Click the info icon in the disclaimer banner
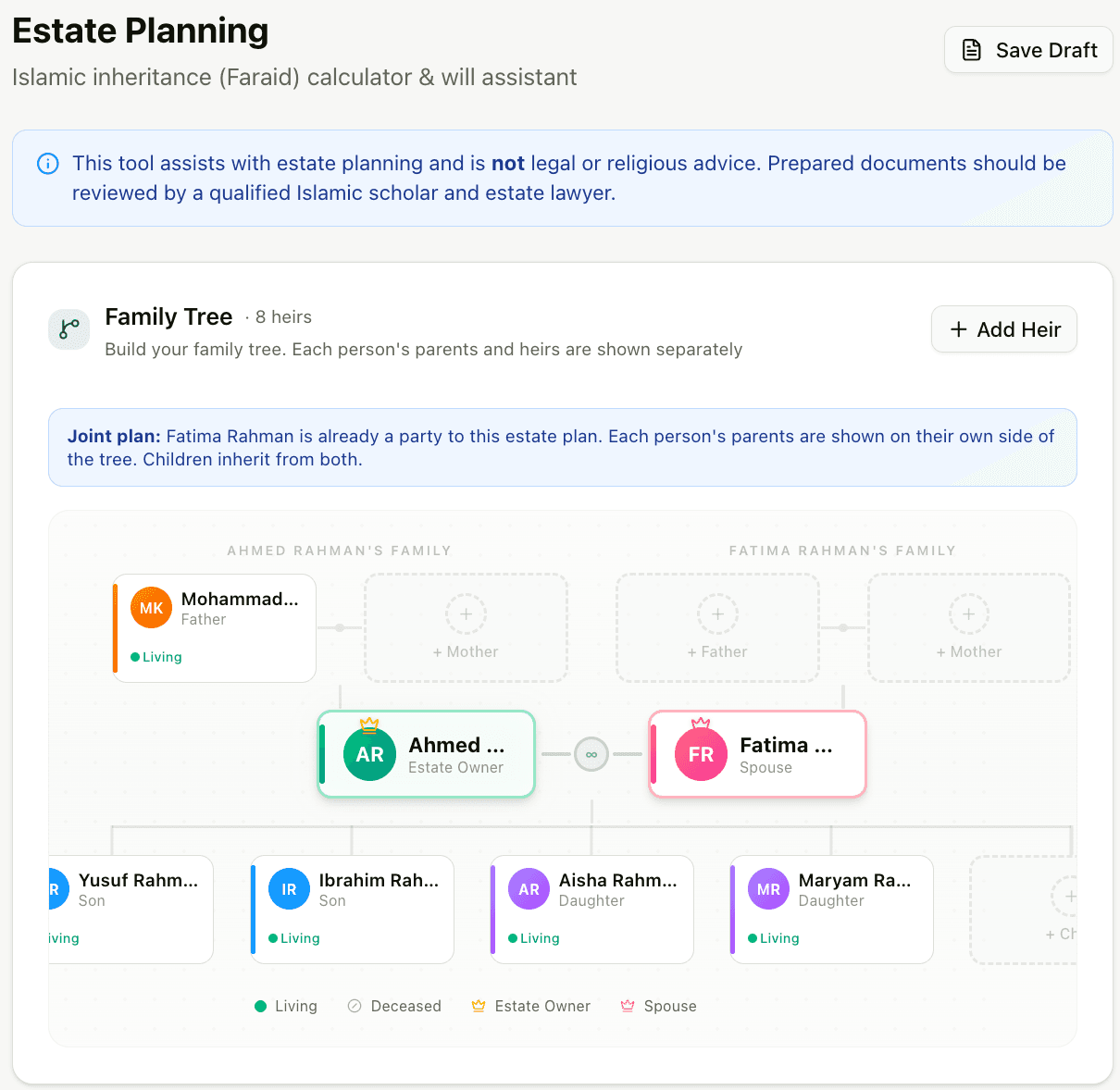 [47, 163]
